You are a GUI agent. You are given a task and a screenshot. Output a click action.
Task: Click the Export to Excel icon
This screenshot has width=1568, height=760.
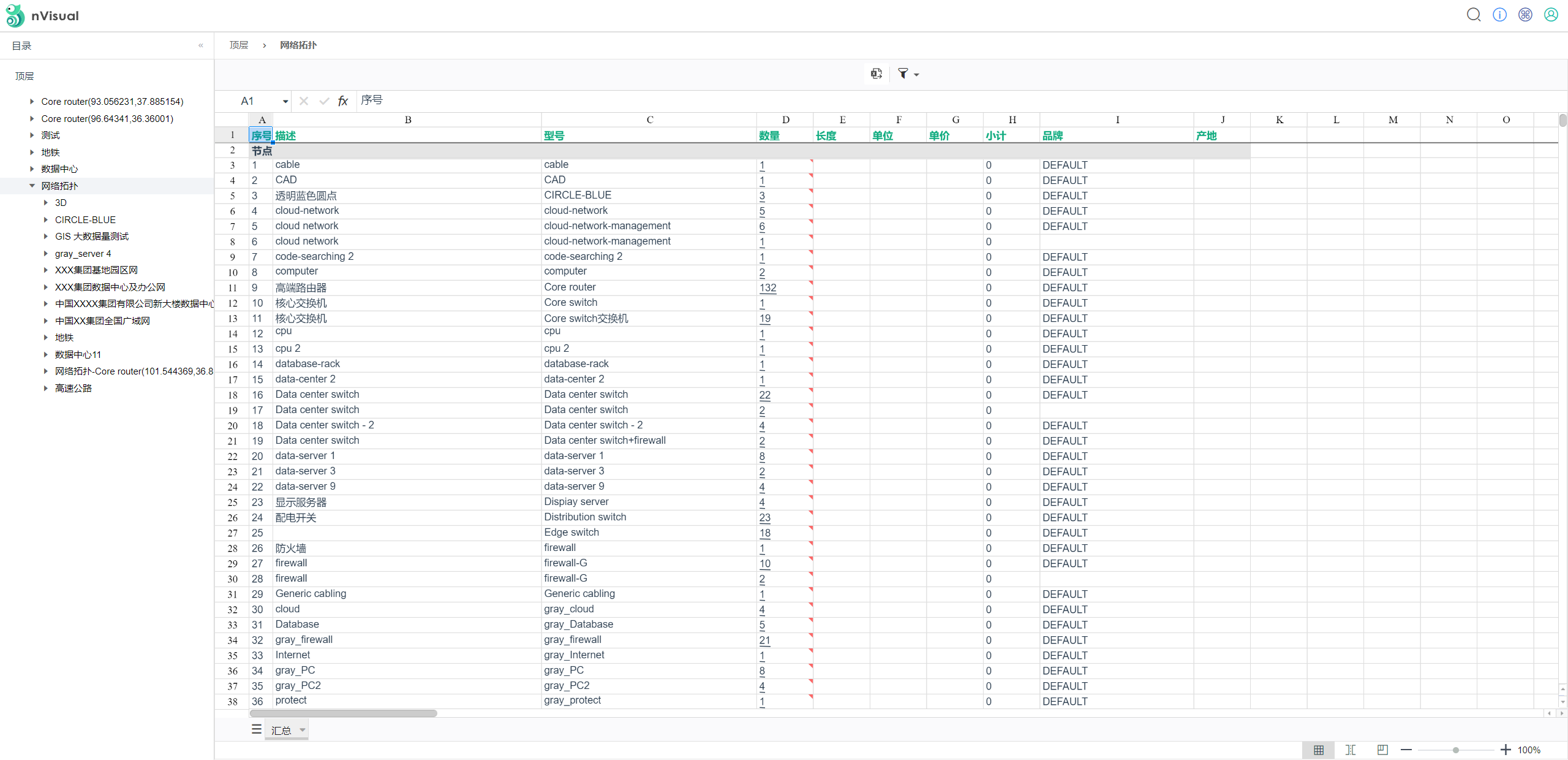pos(876,74)
